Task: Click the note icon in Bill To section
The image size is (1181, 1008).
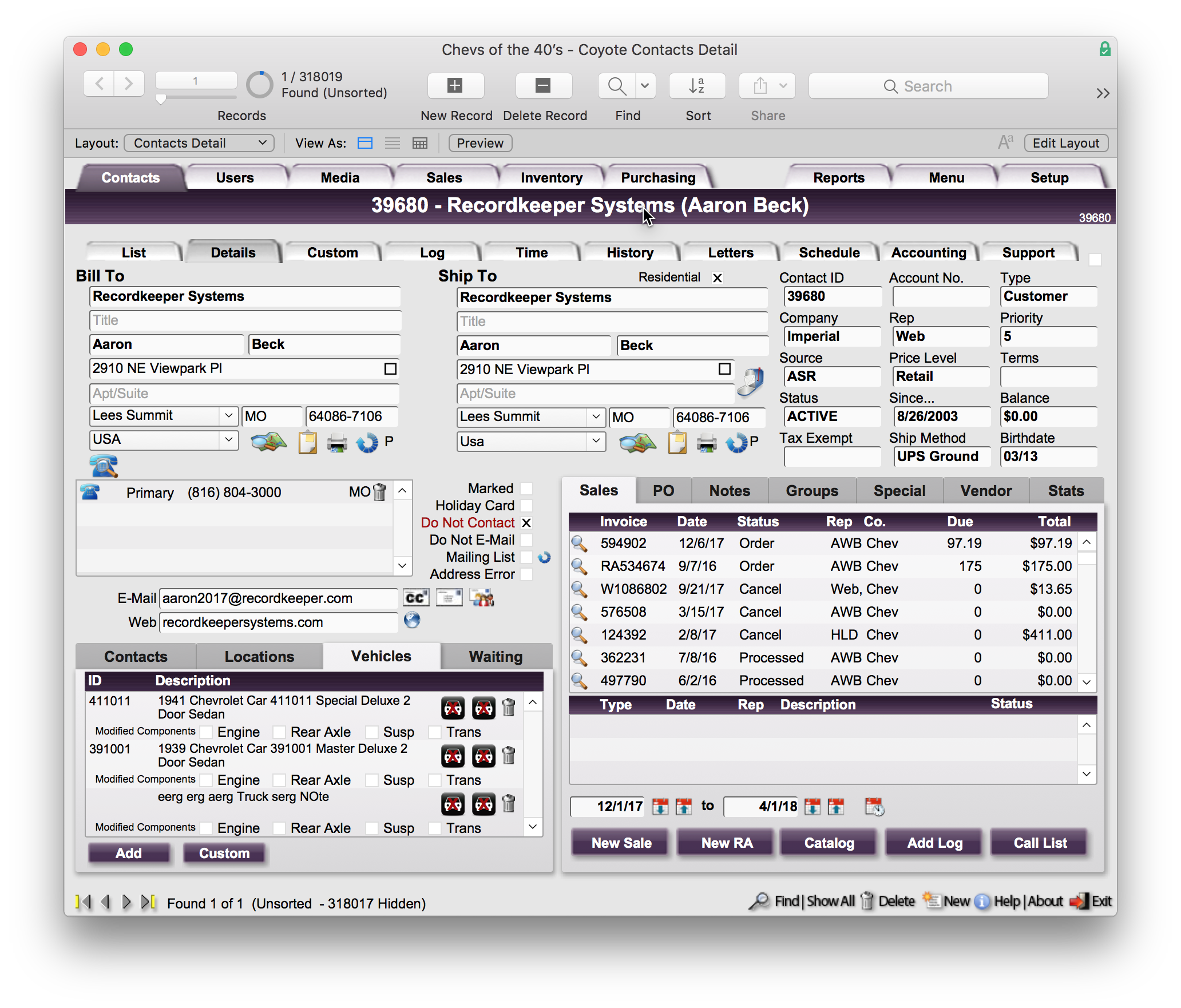Action: click(x=307, y=442)
